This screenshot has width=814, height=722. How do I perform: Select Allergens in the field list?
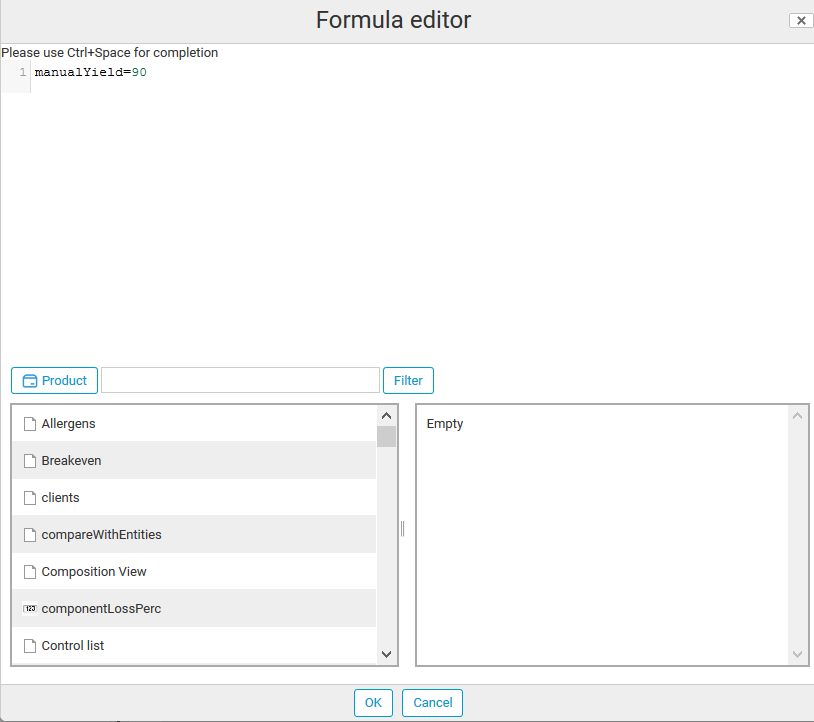click(194, 424)
